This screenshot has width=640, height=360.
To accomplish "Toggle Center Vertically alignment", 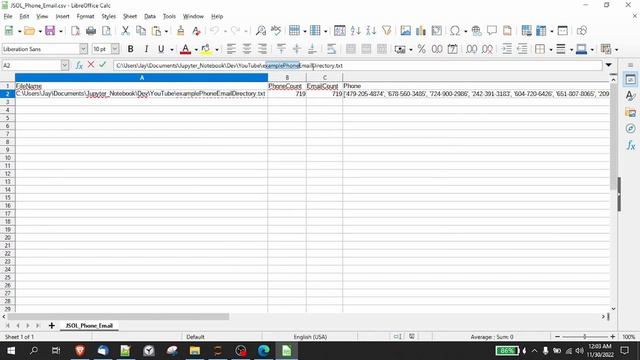I will (x=296, y=49).
